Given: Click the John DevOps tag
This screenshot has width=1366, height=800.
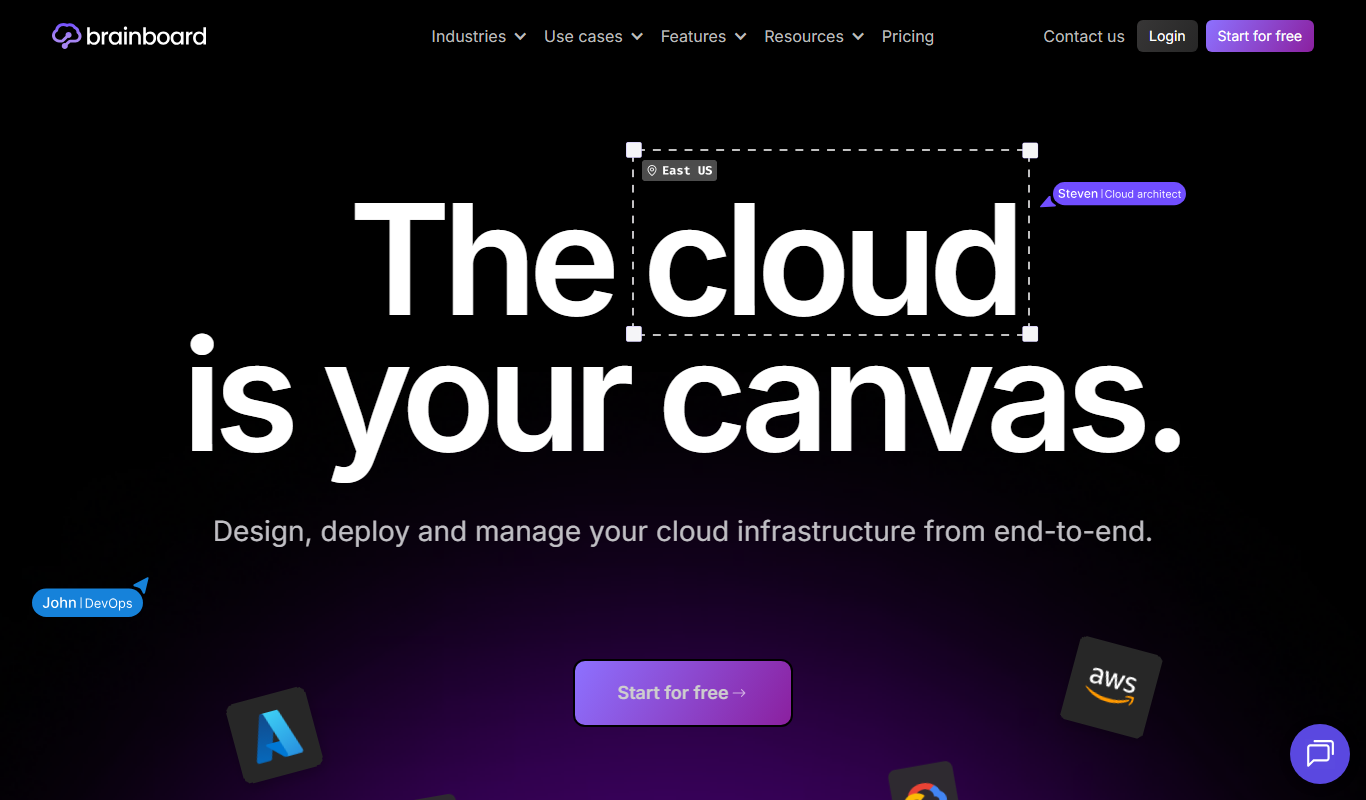Looking at the screenshot, I should point(87,603).
